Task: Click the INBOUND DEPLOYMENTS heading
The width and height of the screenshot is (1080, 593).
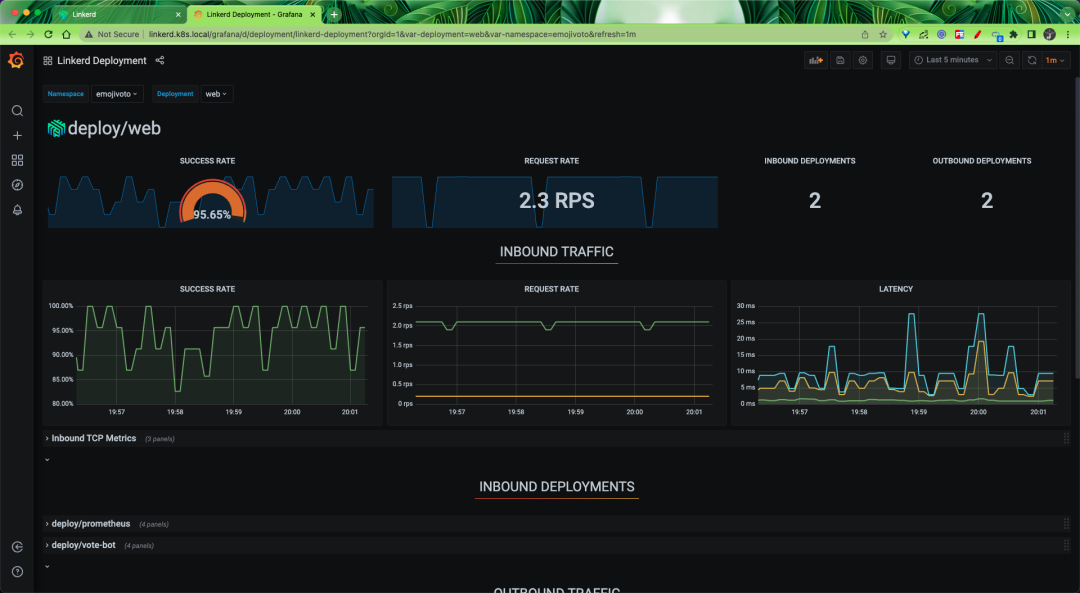Action: pos(557,487)
